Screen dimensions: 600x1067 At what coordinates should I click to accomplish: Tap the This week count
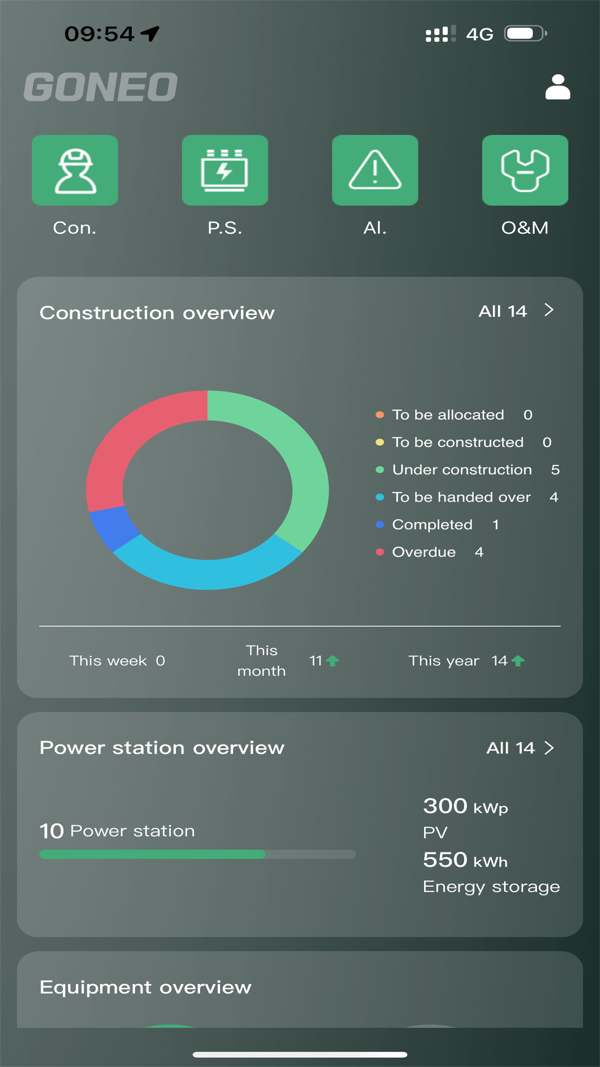160,661
